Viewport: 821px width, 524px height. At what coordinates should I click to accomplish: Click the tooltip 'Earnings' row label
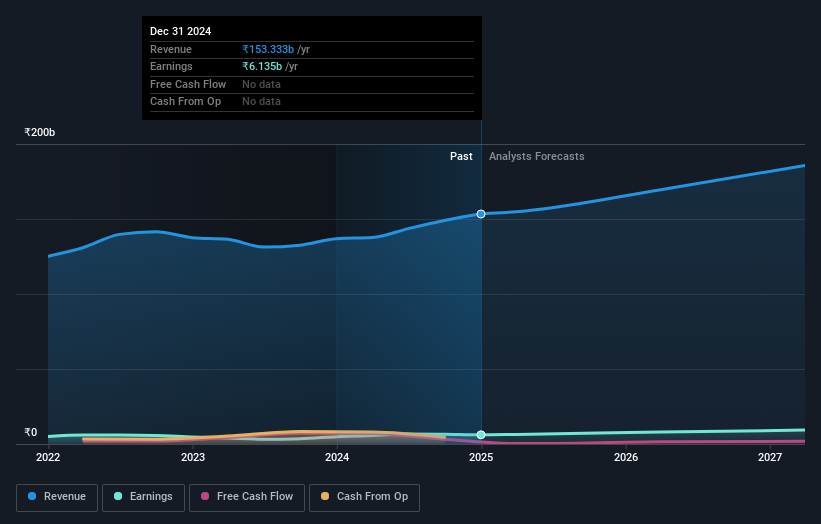pyautogui.click(x=171, y=66)
